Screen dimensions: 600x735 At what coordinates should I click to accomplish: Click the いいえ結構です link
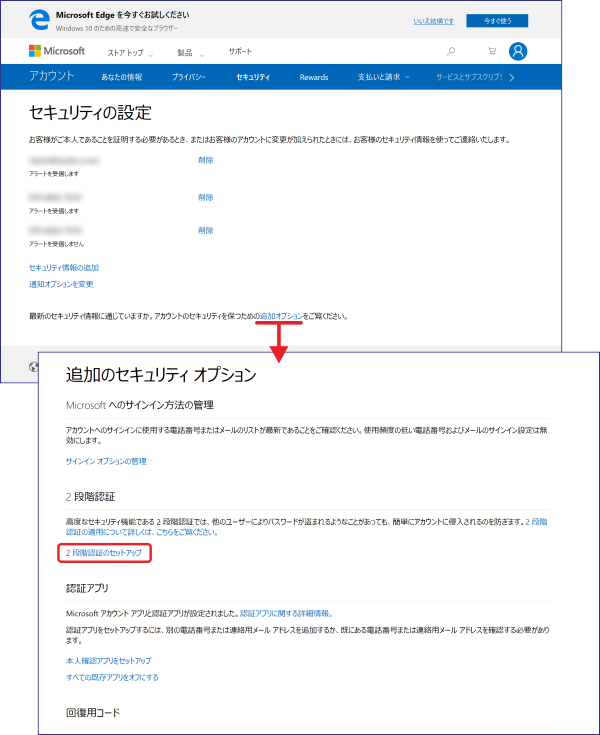coord(434,21)
